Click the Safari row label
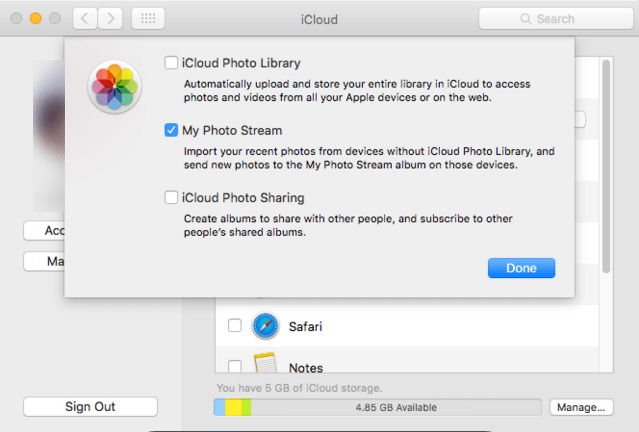This screenshot has width=639, height=432. [305, 326]
